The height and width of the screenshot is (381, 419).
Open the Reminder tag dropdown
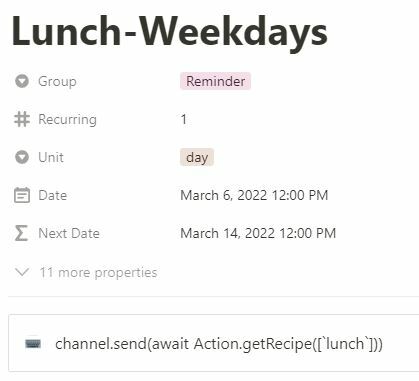tap(215, 81)
